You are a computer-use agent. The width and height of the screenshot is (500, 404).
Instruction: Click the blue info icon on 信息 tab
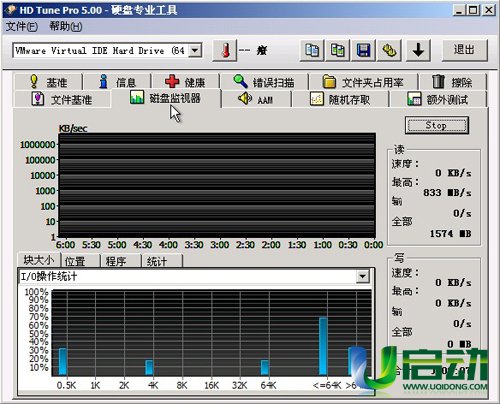tap(104, 81)
